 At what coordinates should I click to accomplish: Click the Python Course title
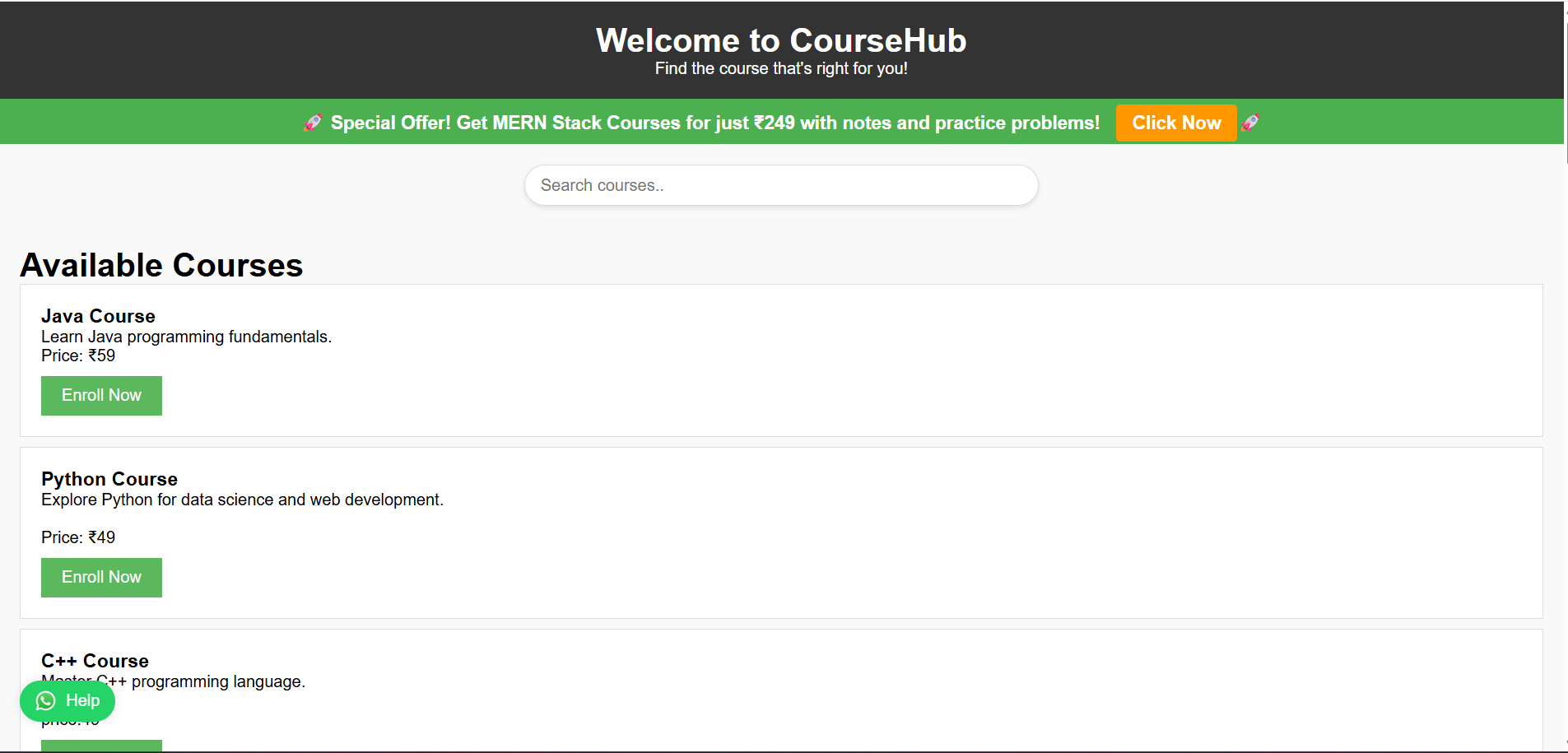tap(109, 479)
